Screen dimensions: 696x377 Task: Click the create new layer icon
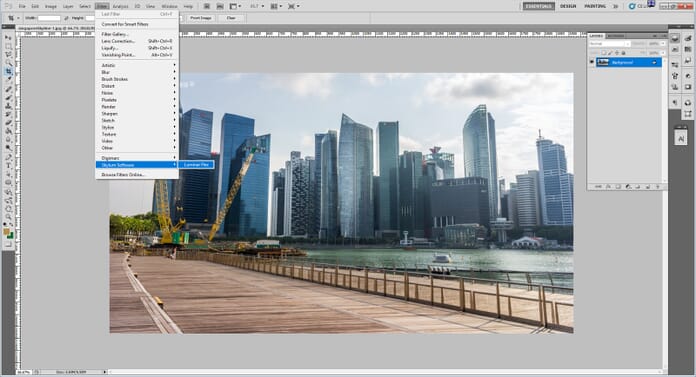pos(648,187)
